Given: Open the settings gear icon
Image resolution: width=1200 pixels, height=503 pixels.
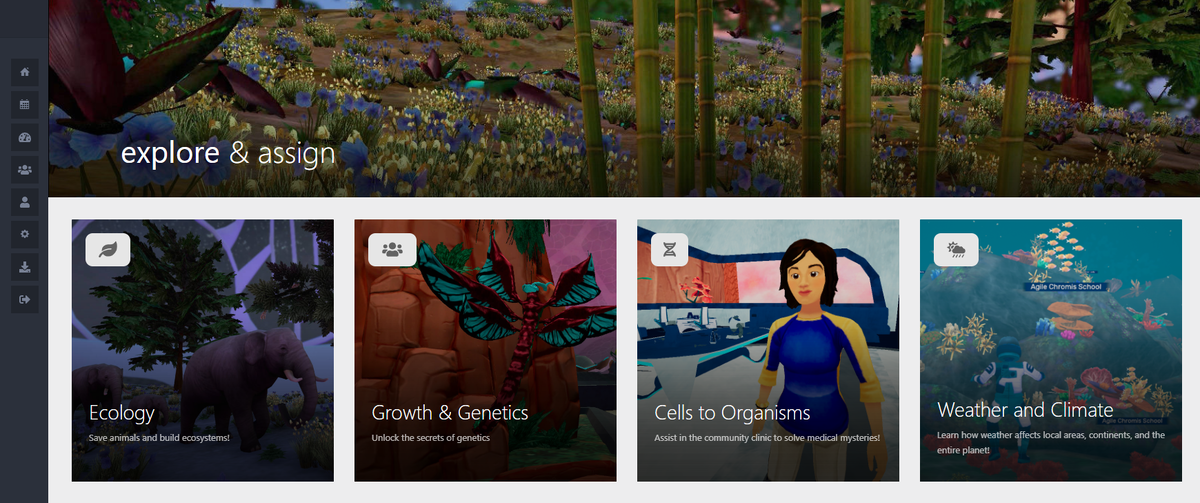Looking at the screenshot, I should point(25,234).
